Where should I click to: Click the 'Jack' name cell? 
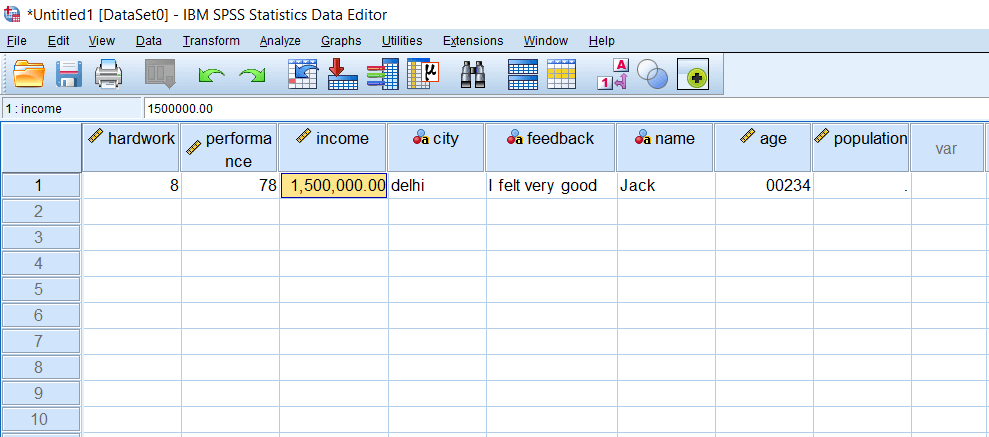click(665, 185)
